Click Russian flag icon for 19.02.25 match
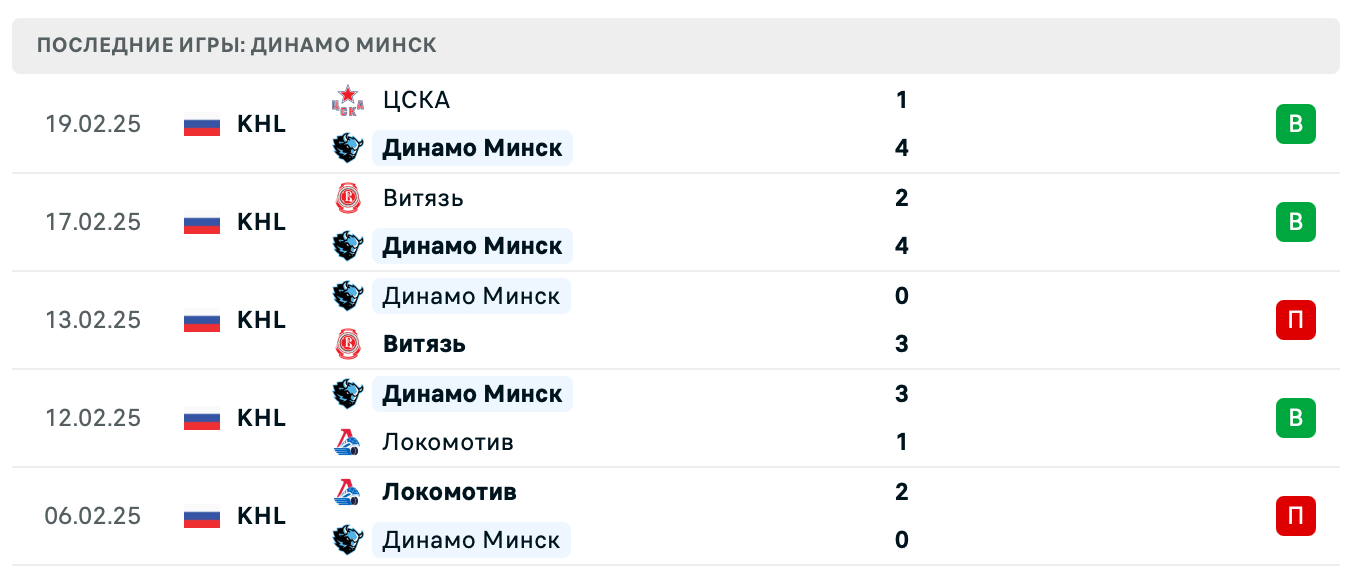The height and width of the screenshot is (586, 1358). coord(202,125)
